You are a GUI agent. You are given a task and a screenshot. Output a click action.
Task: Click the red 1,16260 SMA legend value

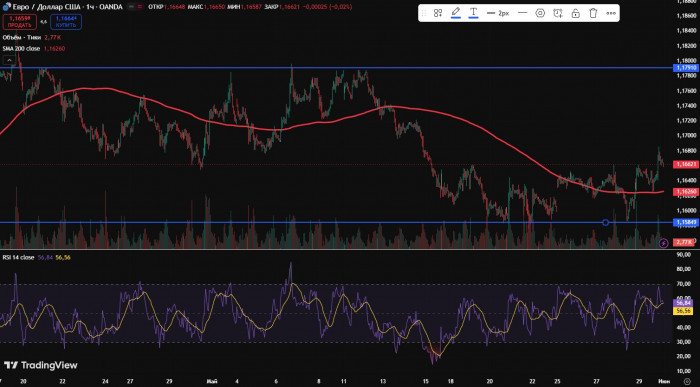tap(54, 49)
